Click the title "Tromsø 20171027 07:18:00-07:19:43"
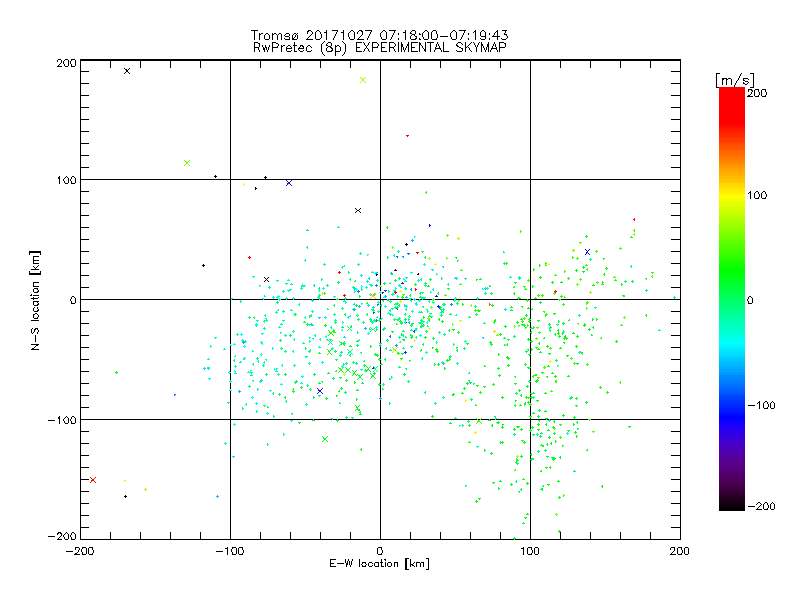800x600 pixels. coord(379,35)
